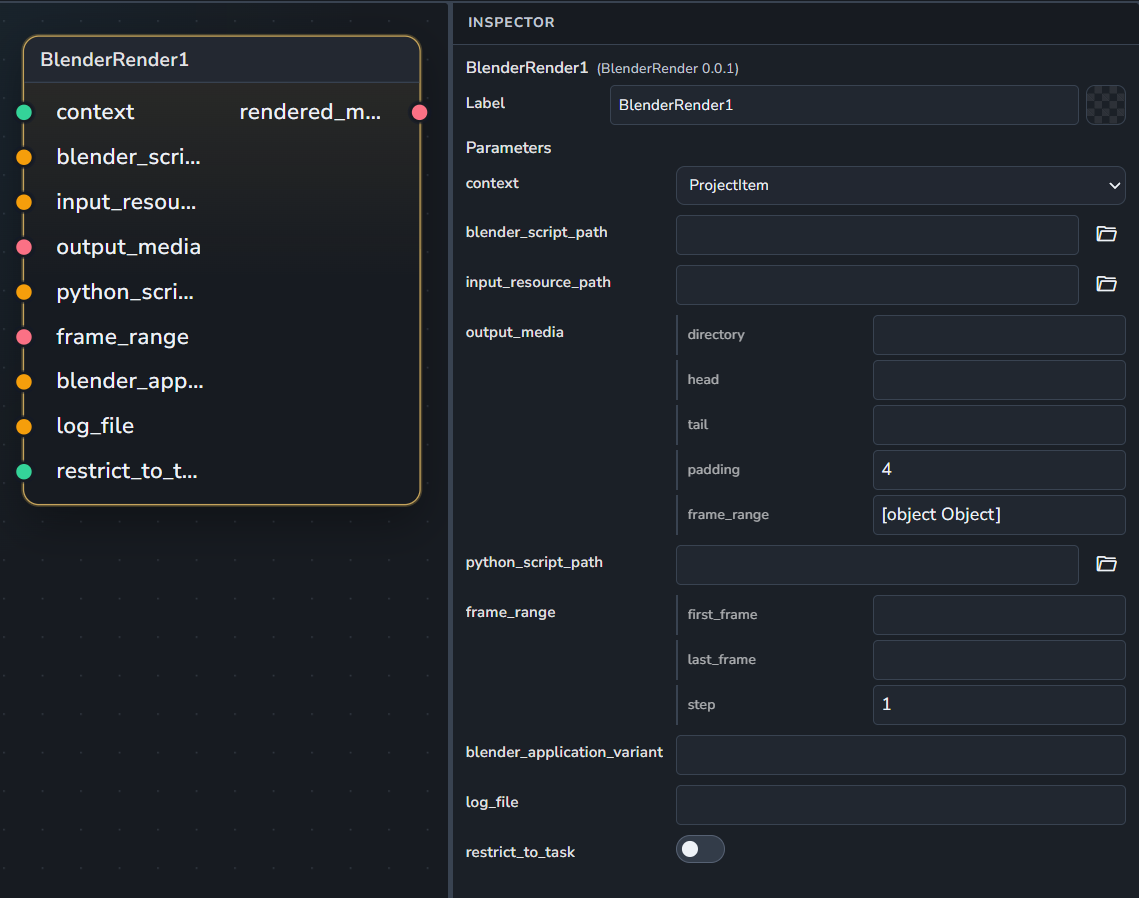Toggle the restrict_to_task switch

pos(700,849)
